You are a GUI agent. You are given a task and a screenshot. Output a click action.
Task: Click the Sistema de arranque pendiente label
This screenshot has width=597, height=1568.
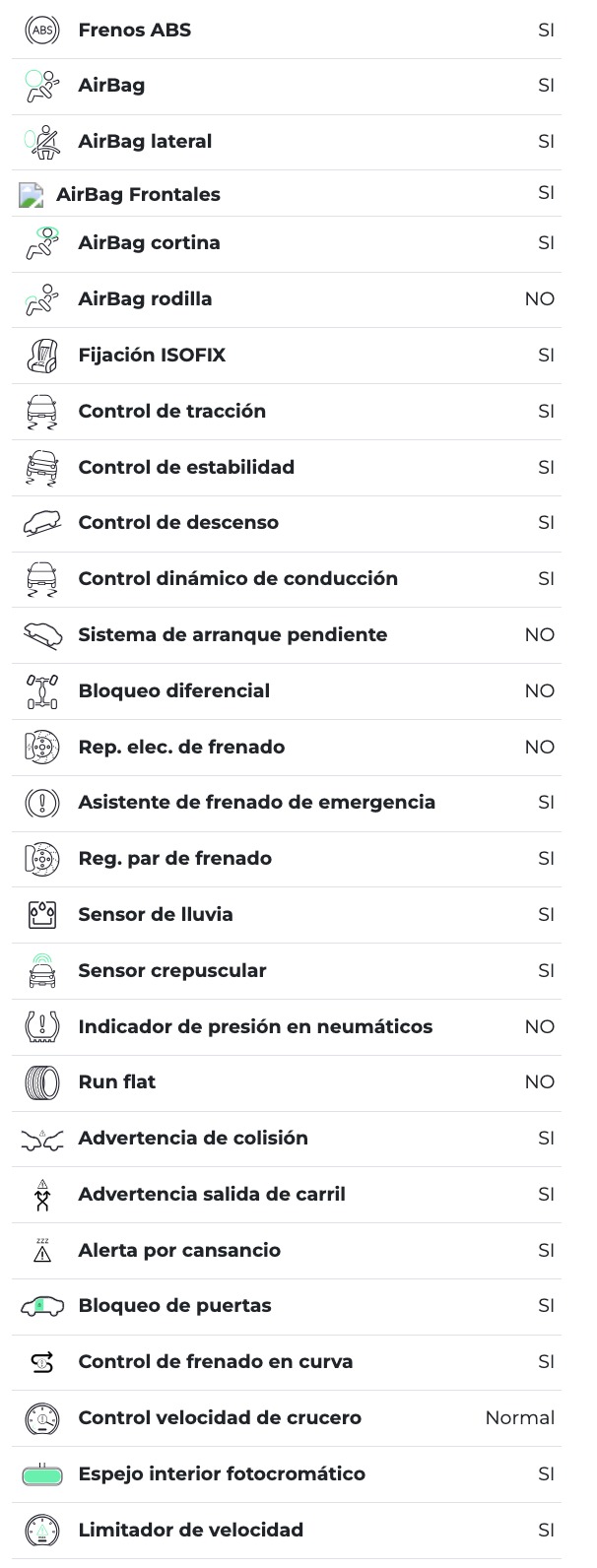coord(232,635)
